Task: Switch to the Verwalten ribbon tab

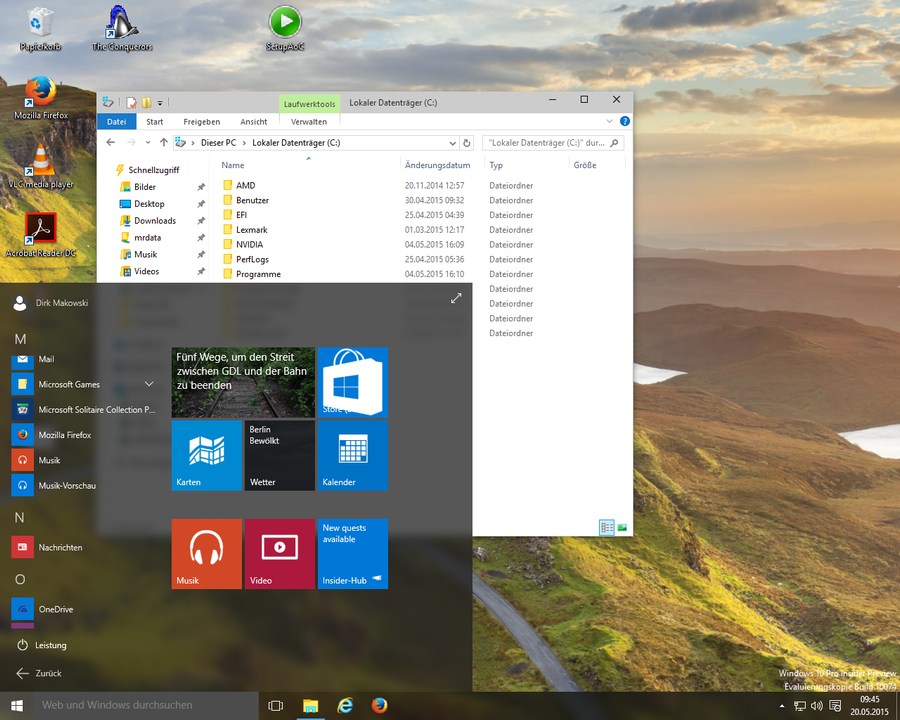Action: [x=309, y=122]
